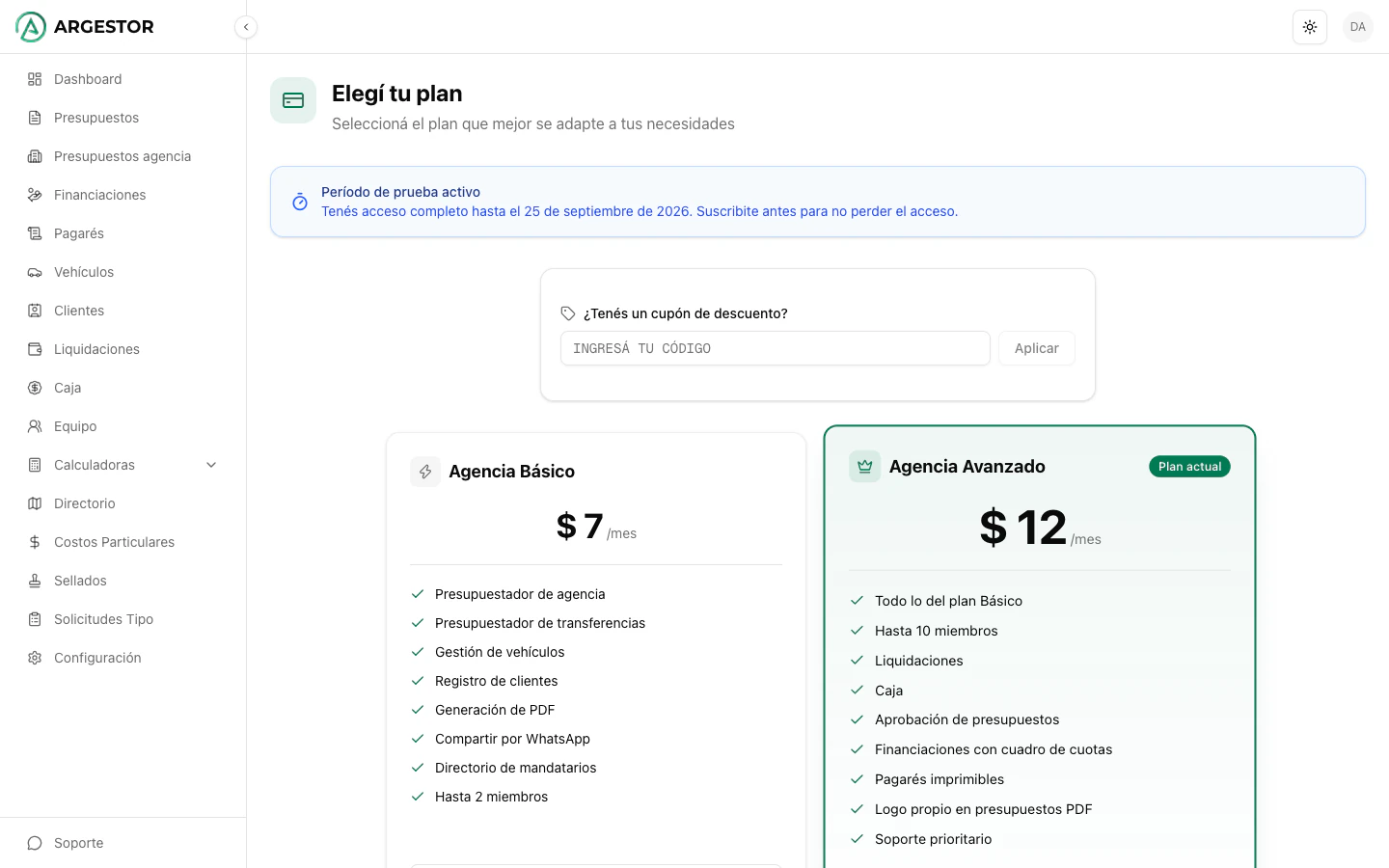Image resolution: width=1389 pixels, height=868 pixels.
Task: Click the Dashboard grid icon
Action: pos(35,79)
